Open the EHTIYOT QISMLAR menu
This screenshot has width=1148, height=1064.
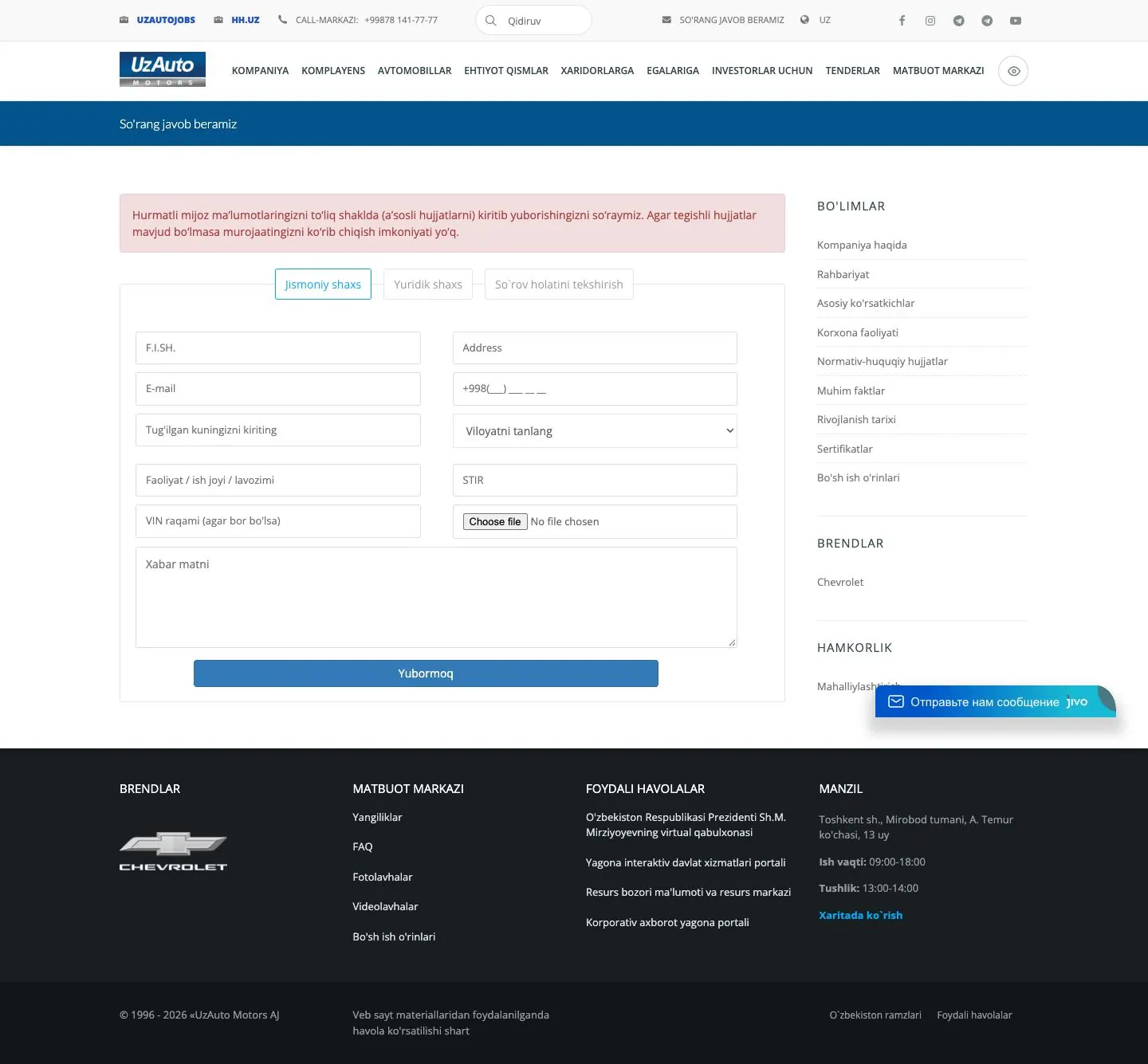click(506, 71)
